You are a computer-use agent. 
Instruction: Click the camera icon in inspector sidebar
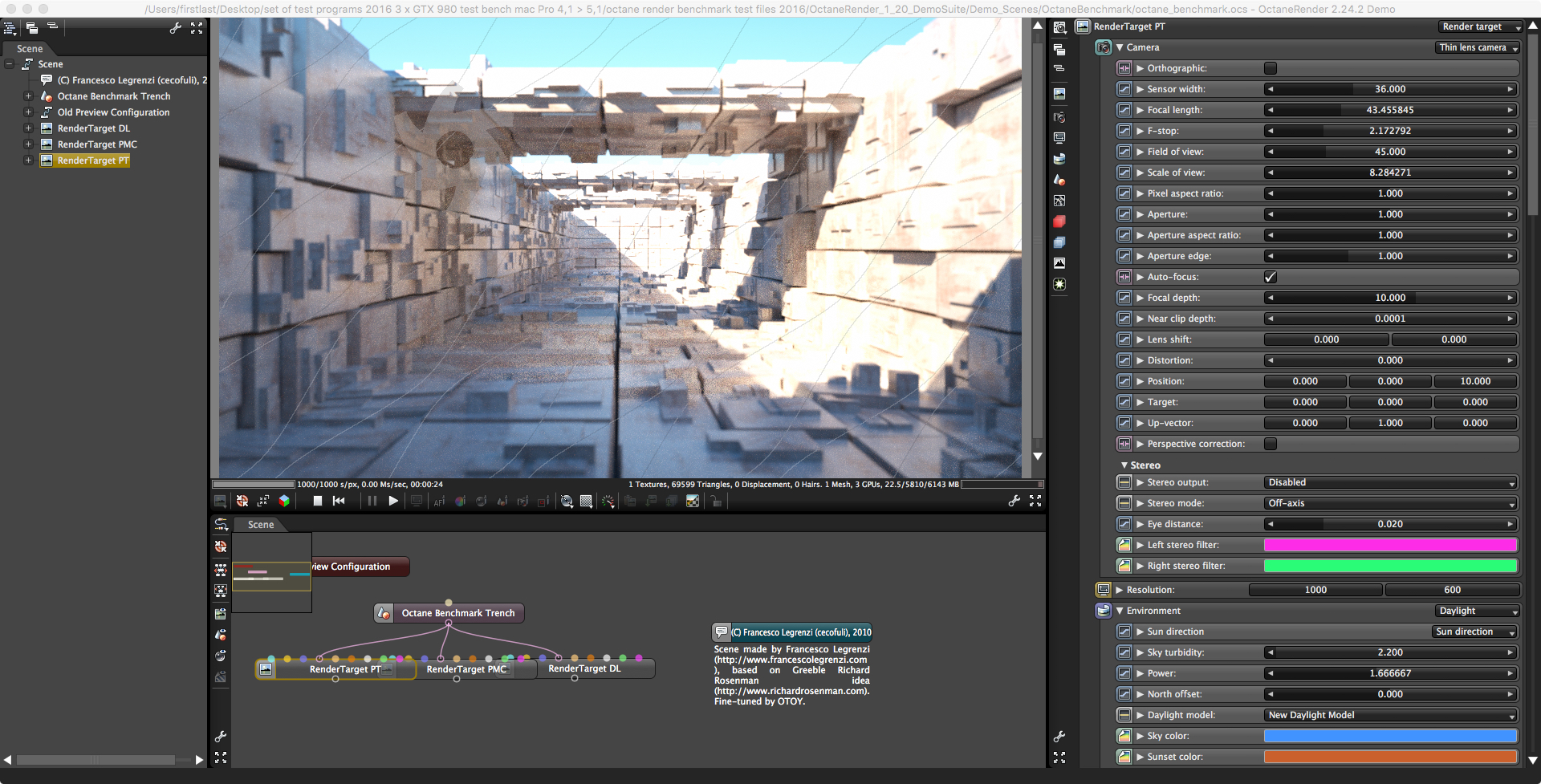point(1059,117)
